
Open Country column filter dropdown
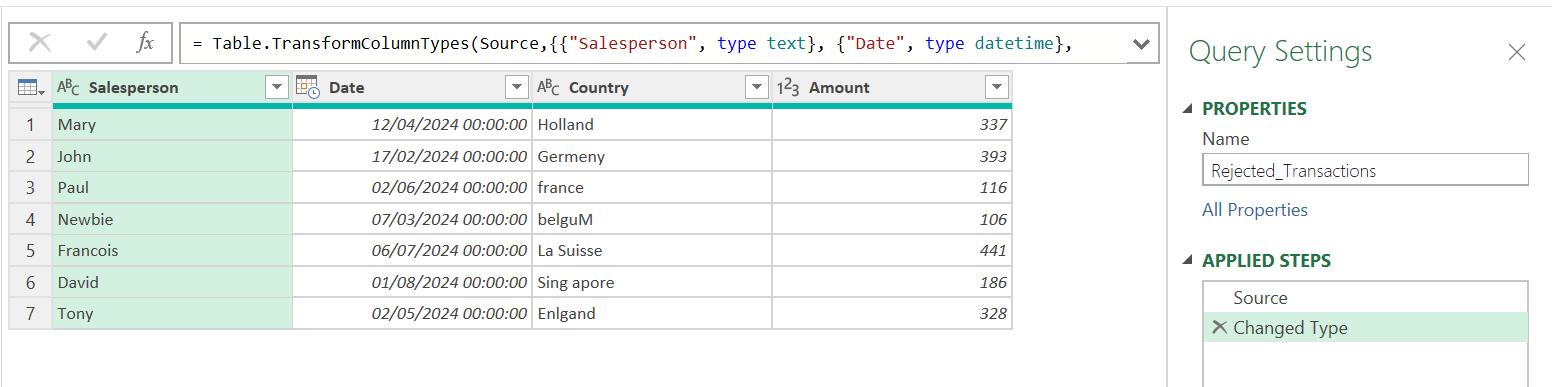(757, 88)
